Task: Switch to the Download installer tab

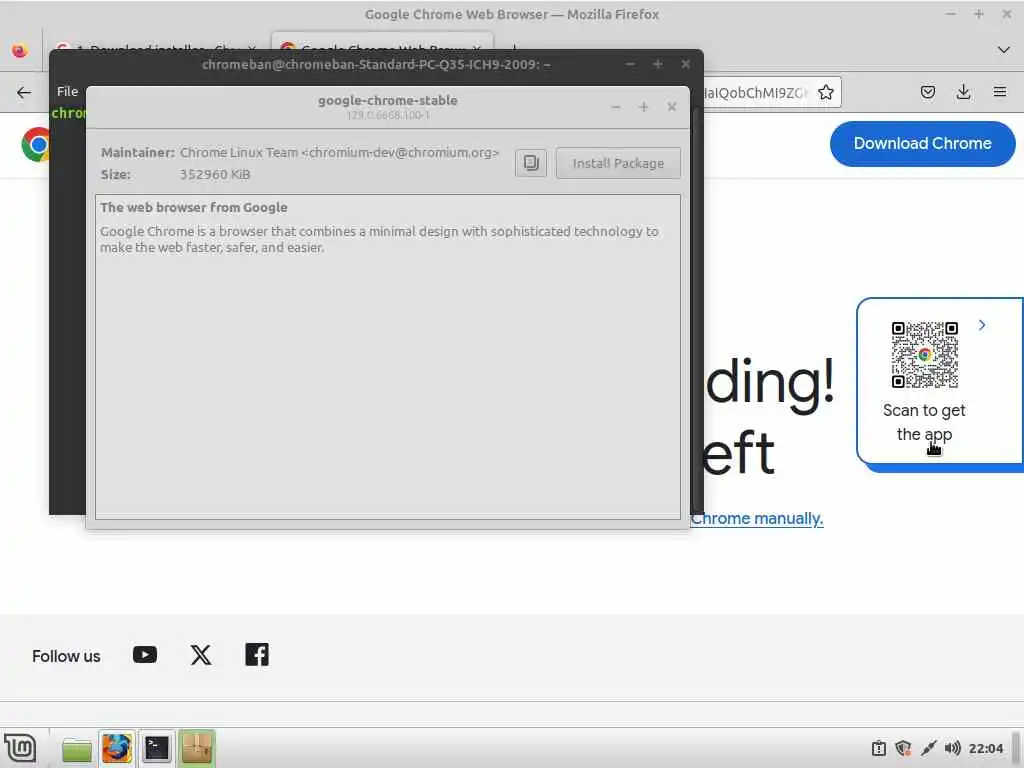Action: 157,48
